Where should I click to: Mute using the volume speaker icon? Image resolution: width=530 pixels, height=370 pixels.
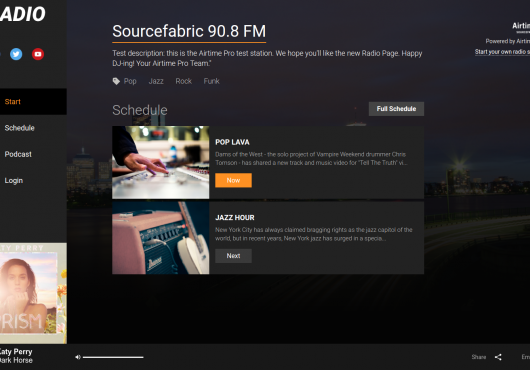click(78, 357)
